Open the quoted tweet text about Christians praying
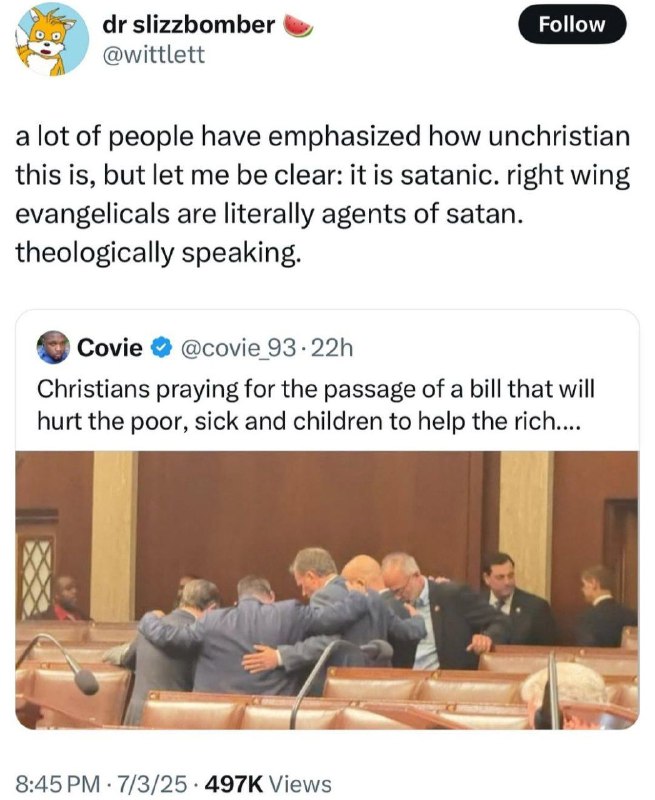Image resolution: width=655 pixels, height=800 pixels. (316, 405)
